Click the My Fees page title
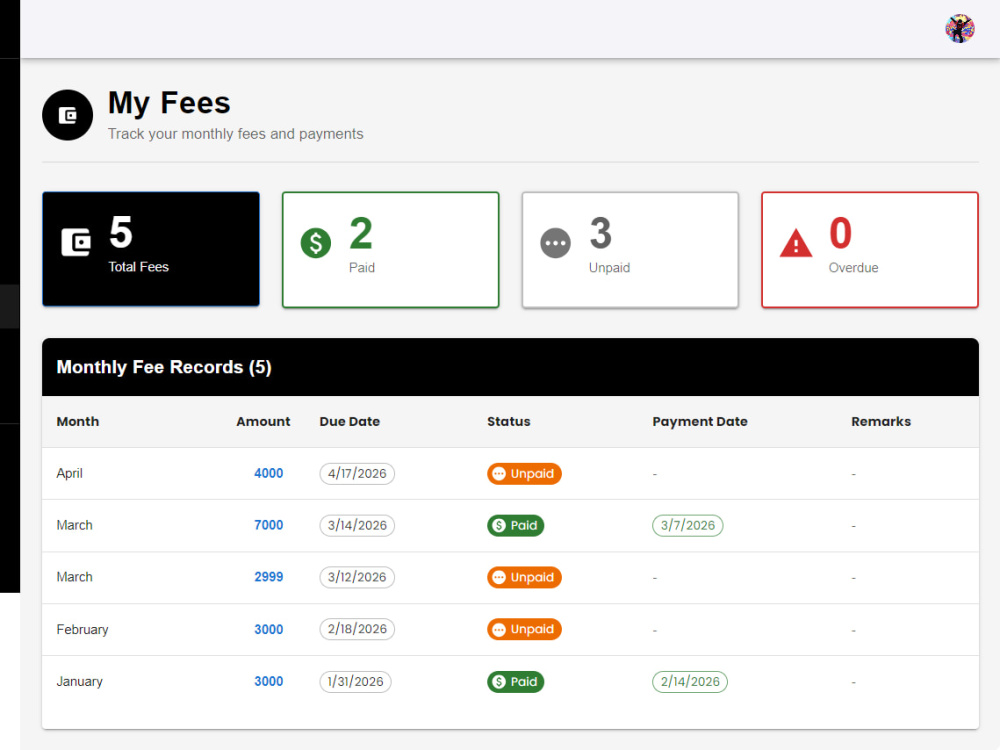The width and height of the screenshot is (1000, 750). tap(169, 103)
